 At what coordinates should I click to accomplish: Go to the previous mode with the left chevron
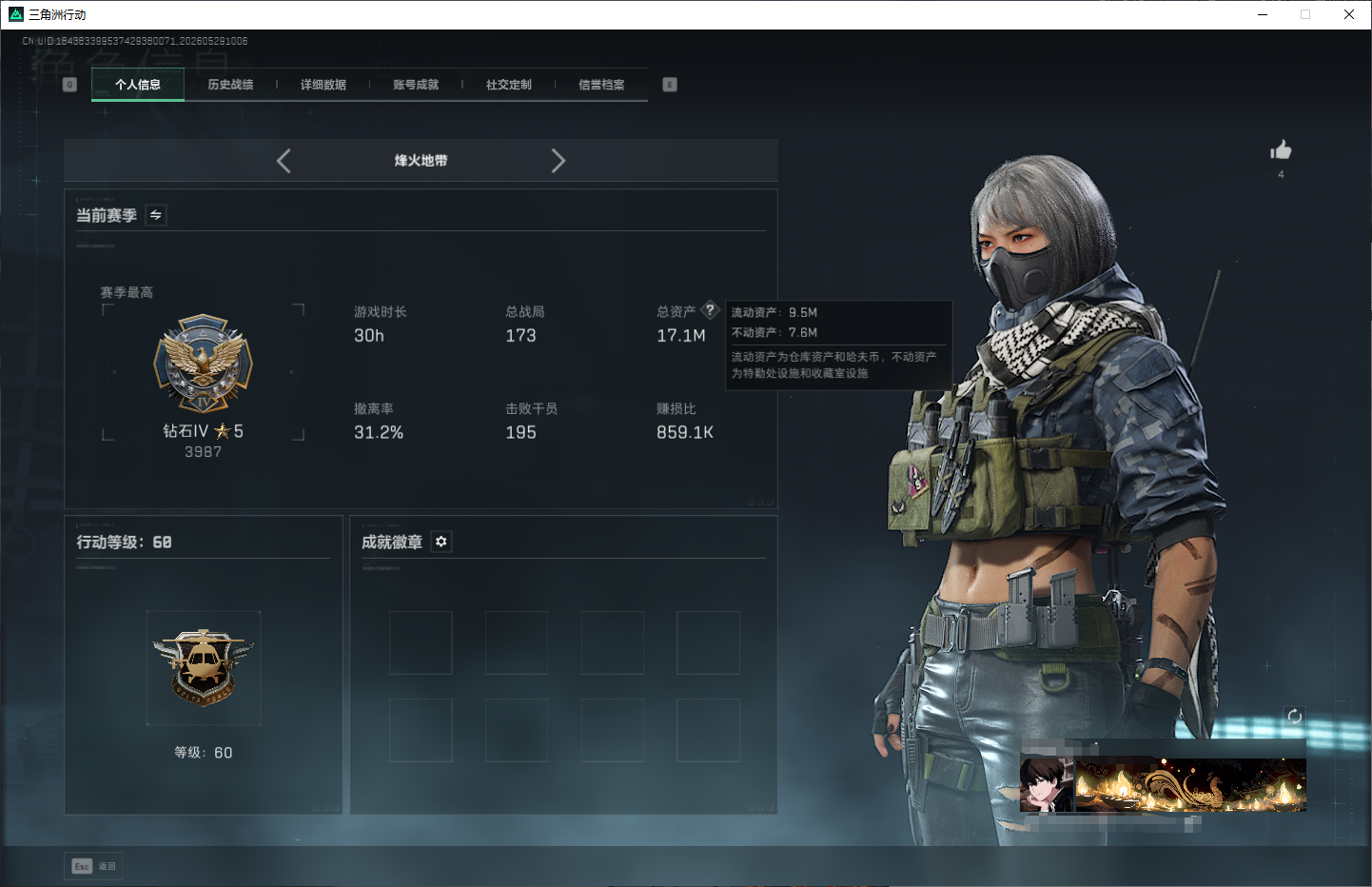[284, 161]
